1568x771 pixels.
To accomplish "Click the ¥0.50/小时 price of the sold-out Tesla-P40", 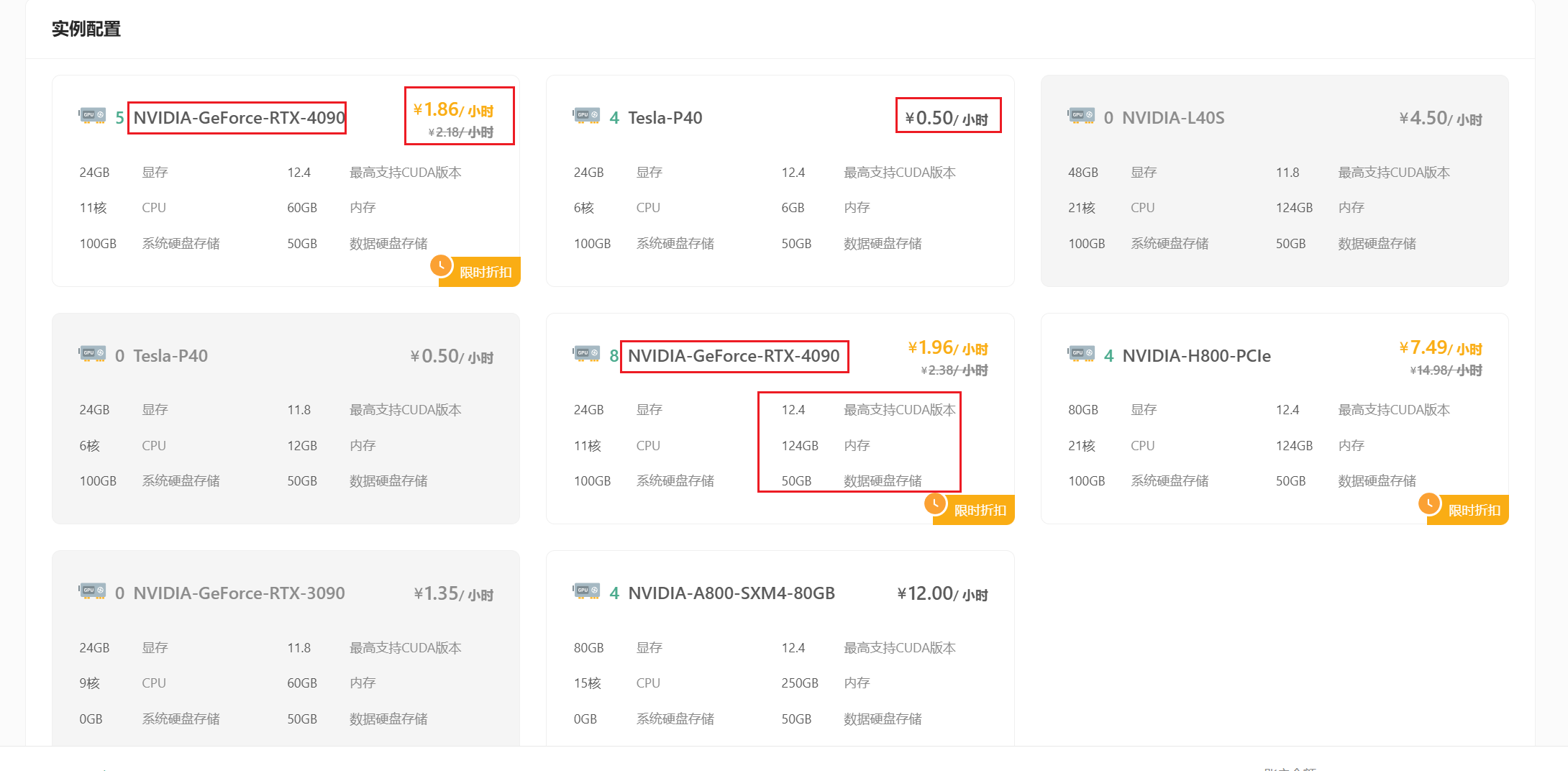I will [x=452, y=357].
